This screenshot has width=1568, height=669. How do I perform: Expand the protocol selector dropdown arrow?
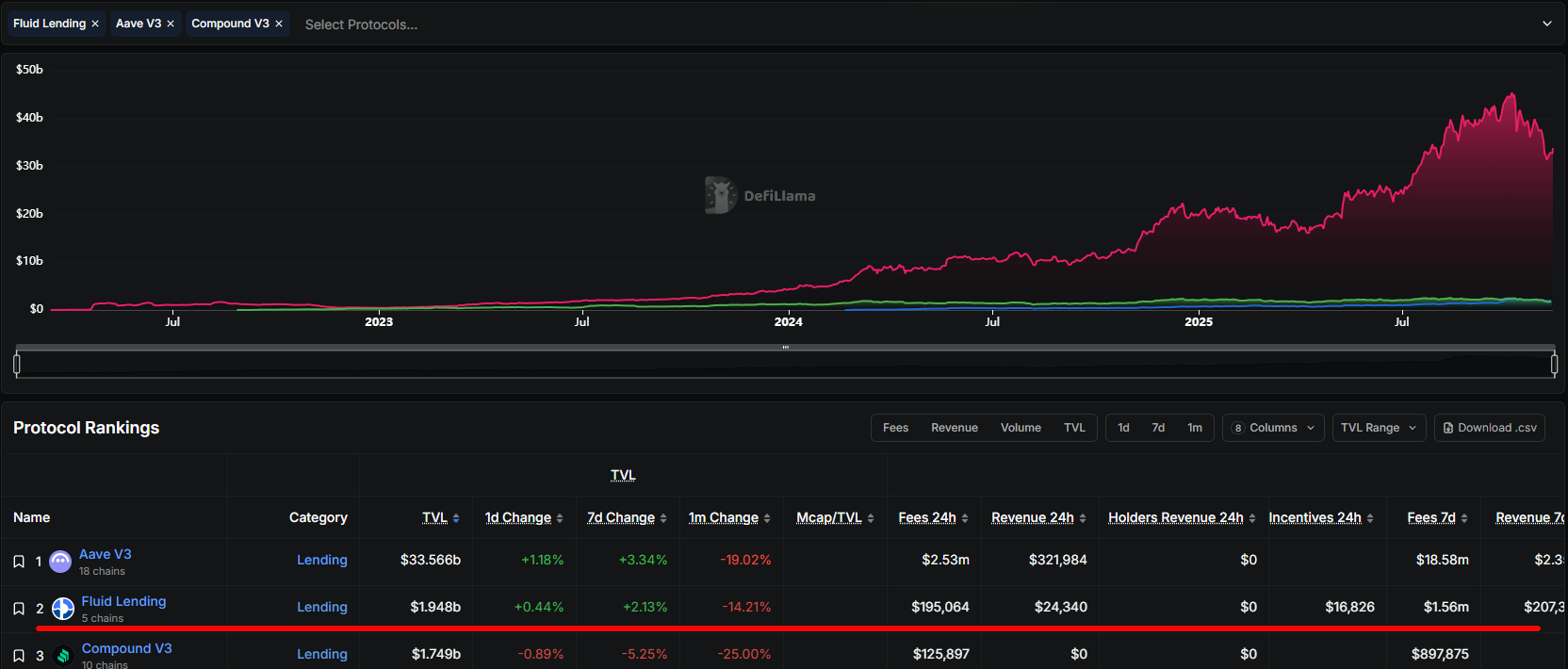1546,24
